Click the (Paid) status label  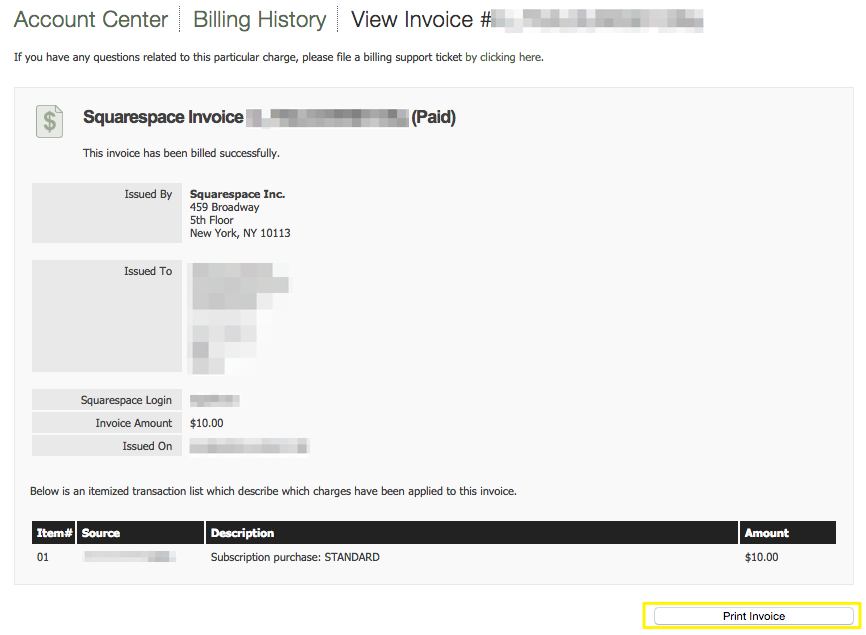pos(433,118)
